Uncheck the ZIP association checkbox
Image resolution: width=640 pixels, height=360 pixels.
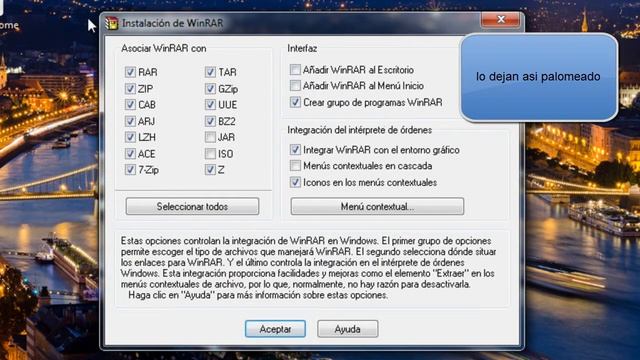point(130,89)
